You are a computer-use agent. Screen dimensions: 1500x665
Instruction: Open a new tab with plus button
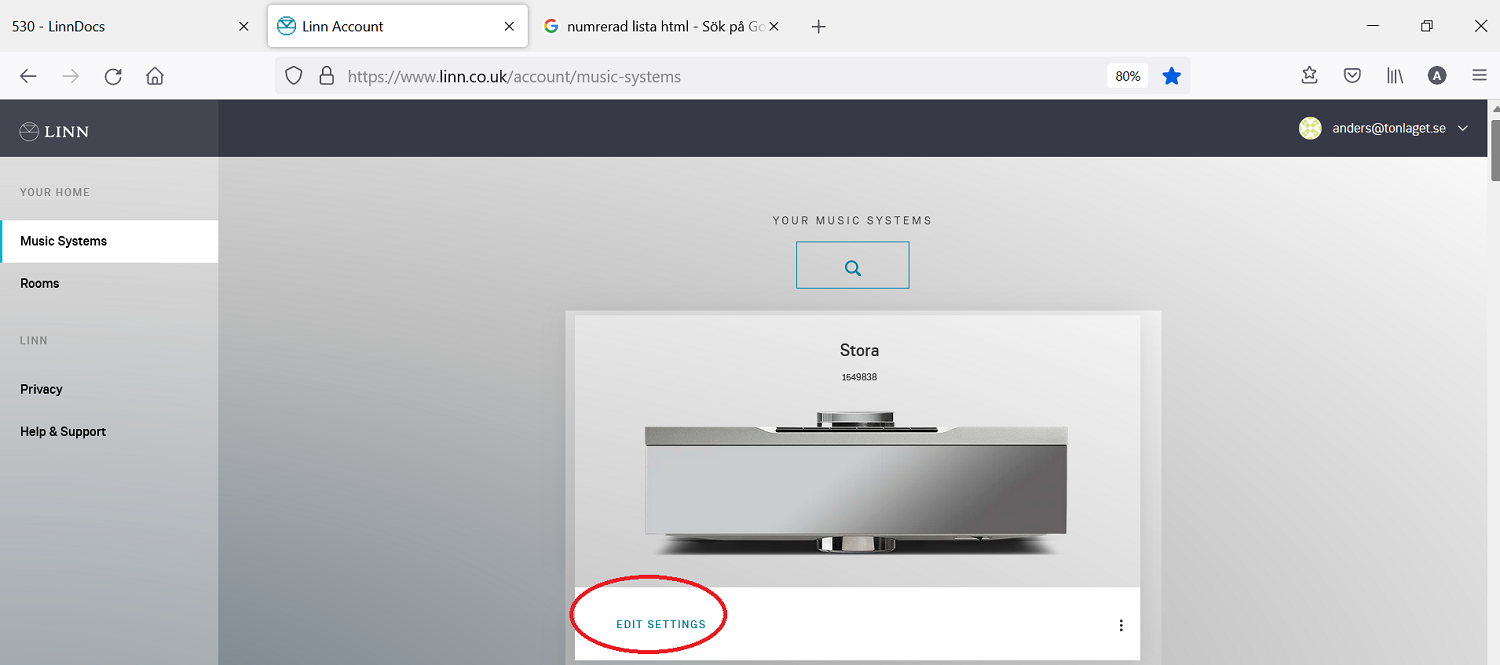coord(818,27)
